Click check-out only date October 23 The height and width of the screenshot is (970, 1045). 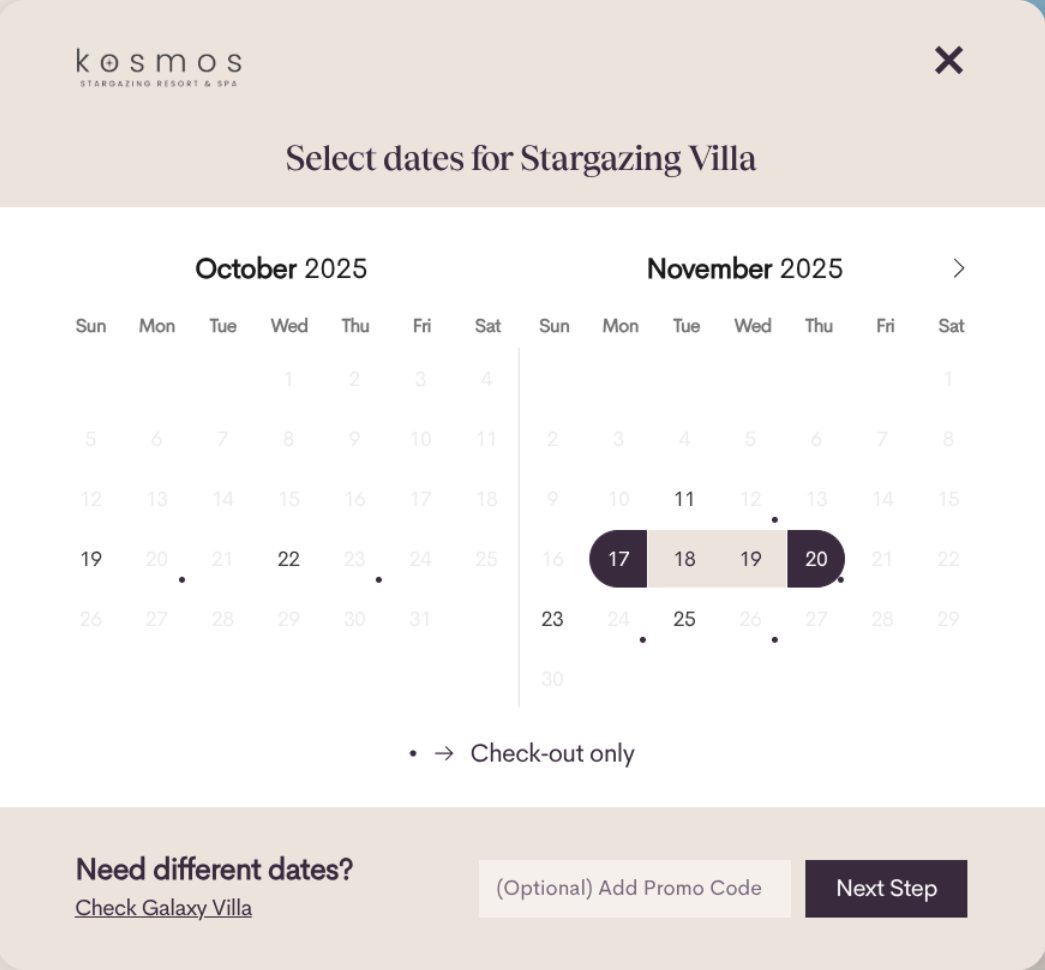[x=355, y=559]
